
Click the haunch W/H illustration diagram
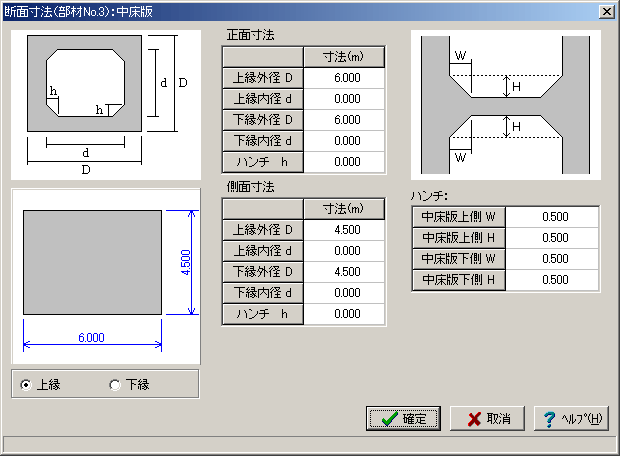[506, 105]
